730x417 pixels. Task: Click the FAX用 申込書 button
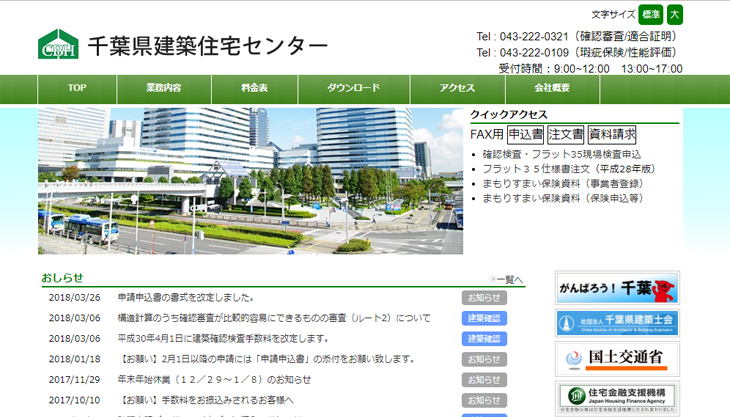[525, 134]
